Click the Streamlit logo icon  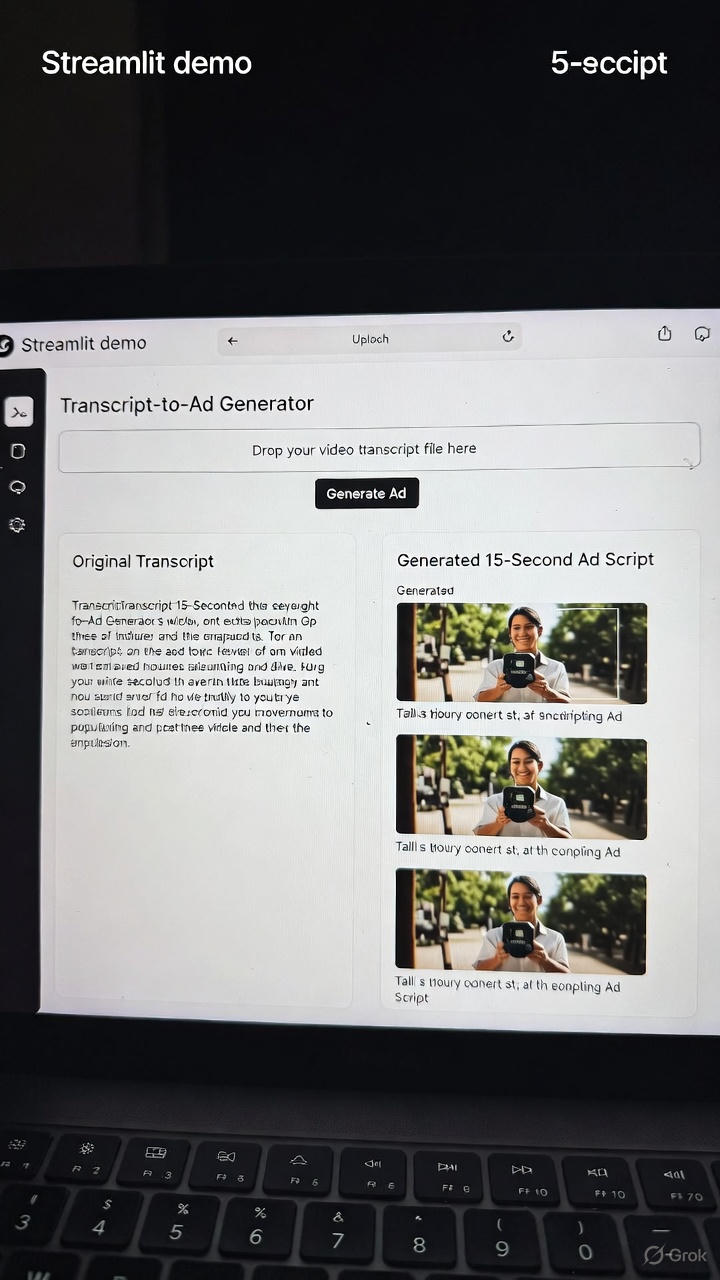(6, 345)
